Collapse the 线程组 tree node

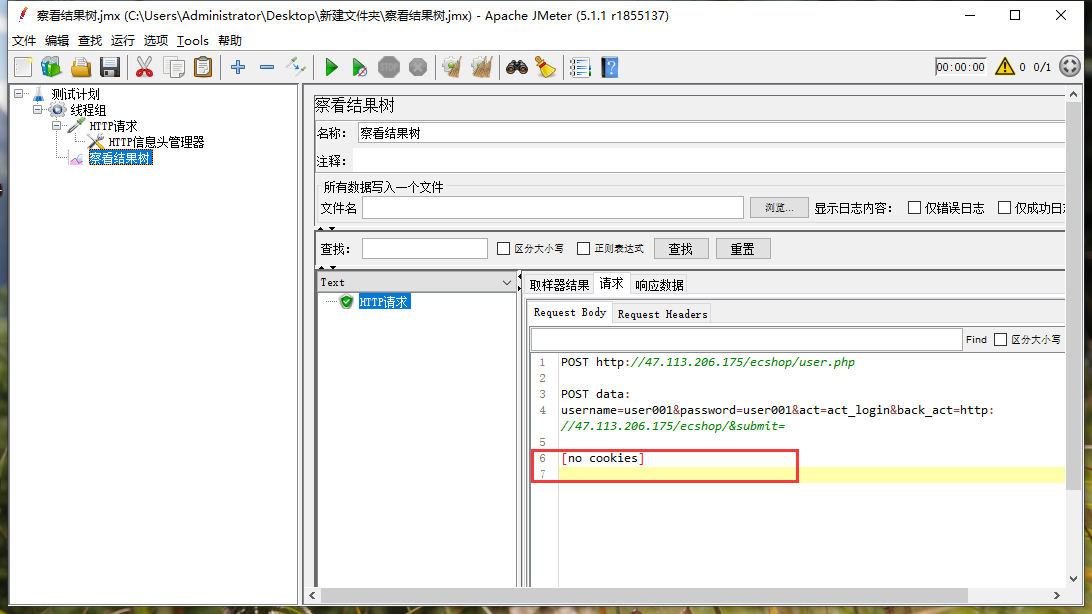[38, 109]
